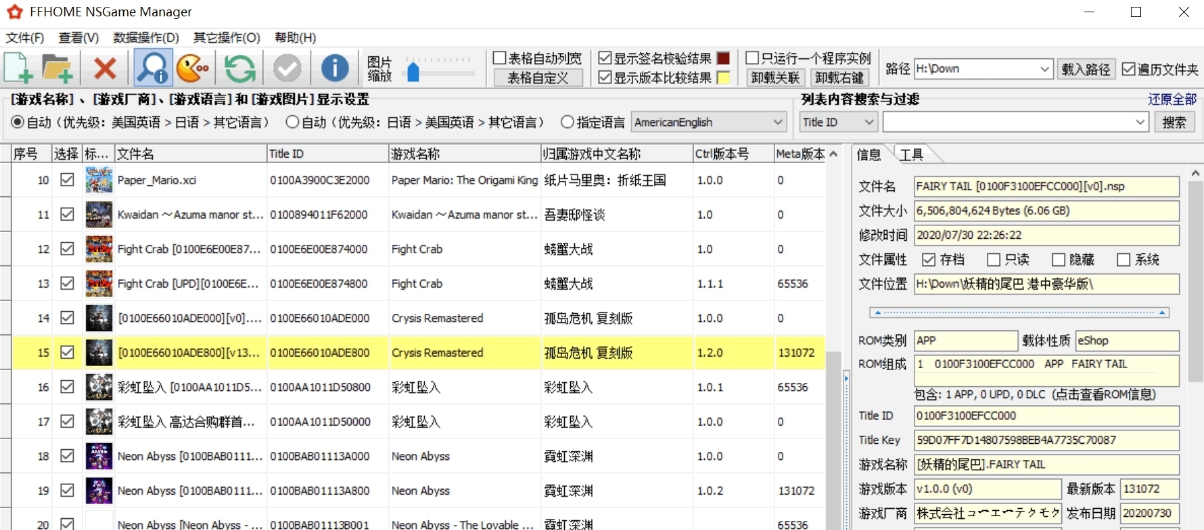The width and height of the screenshot is (1204, 530).
Task: Click the Pac-Man toolbar icon
Action: [x=193, y=69]
